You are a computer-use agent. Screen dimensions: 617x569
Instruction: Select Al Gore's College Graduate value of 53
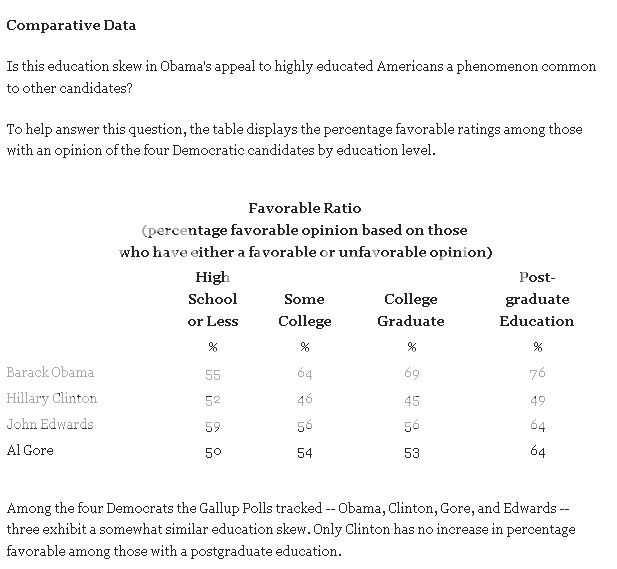tap(410, 452)
